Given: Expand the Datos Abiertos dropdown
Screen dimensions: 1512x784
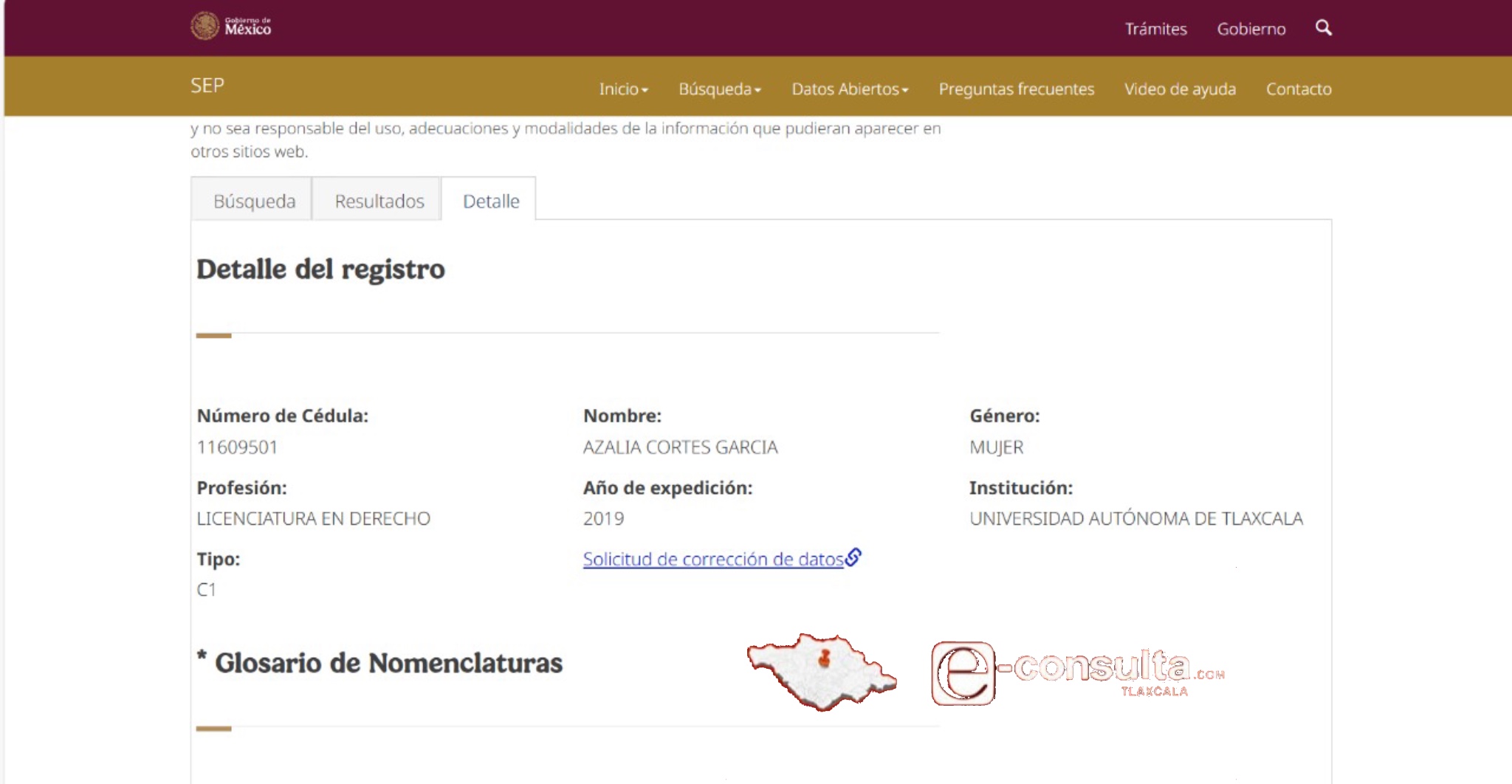Looking at the screenshot, I should tap(849, 89).
